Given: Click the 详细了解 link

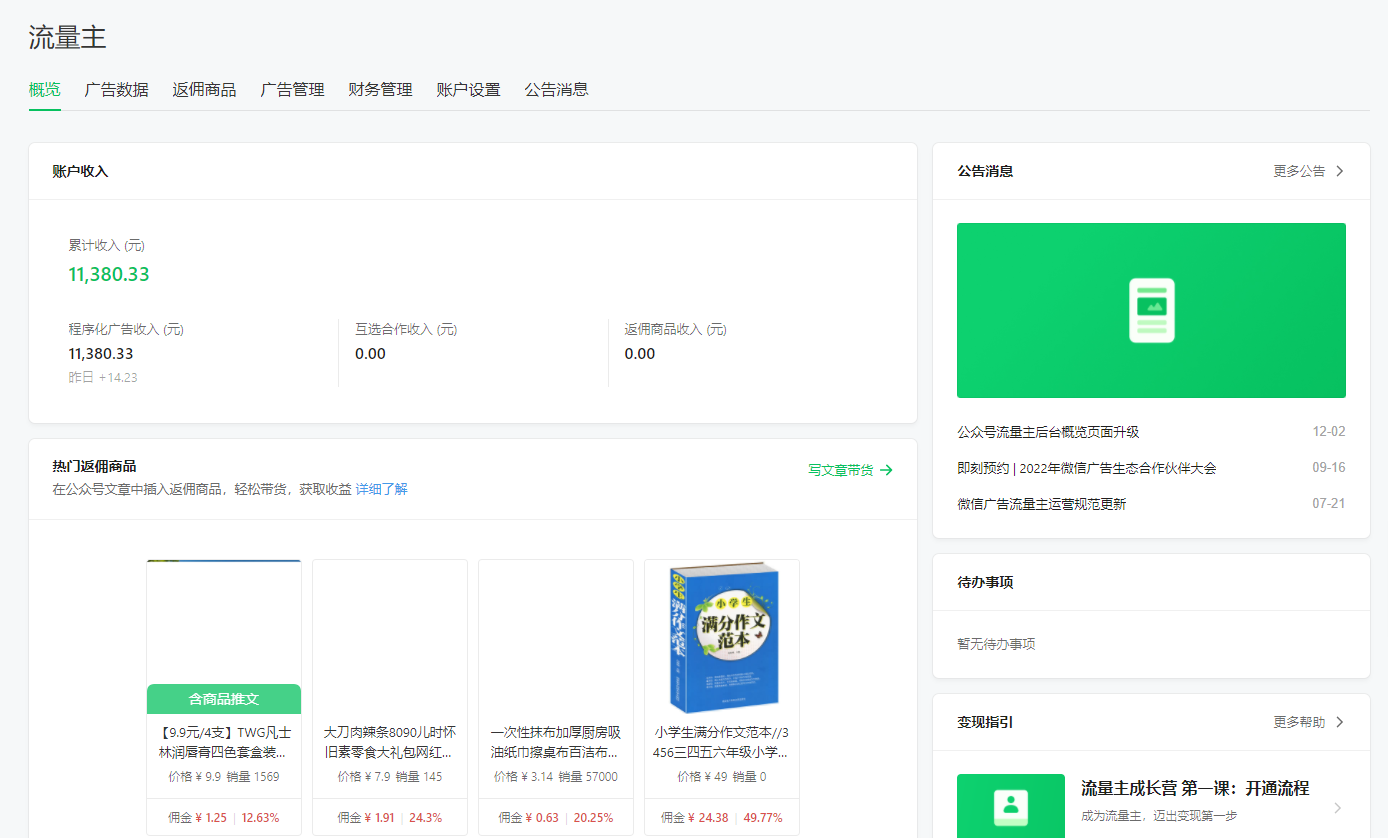Looking at the screenshot, I should pyautogui.click(x=381, y=489).
